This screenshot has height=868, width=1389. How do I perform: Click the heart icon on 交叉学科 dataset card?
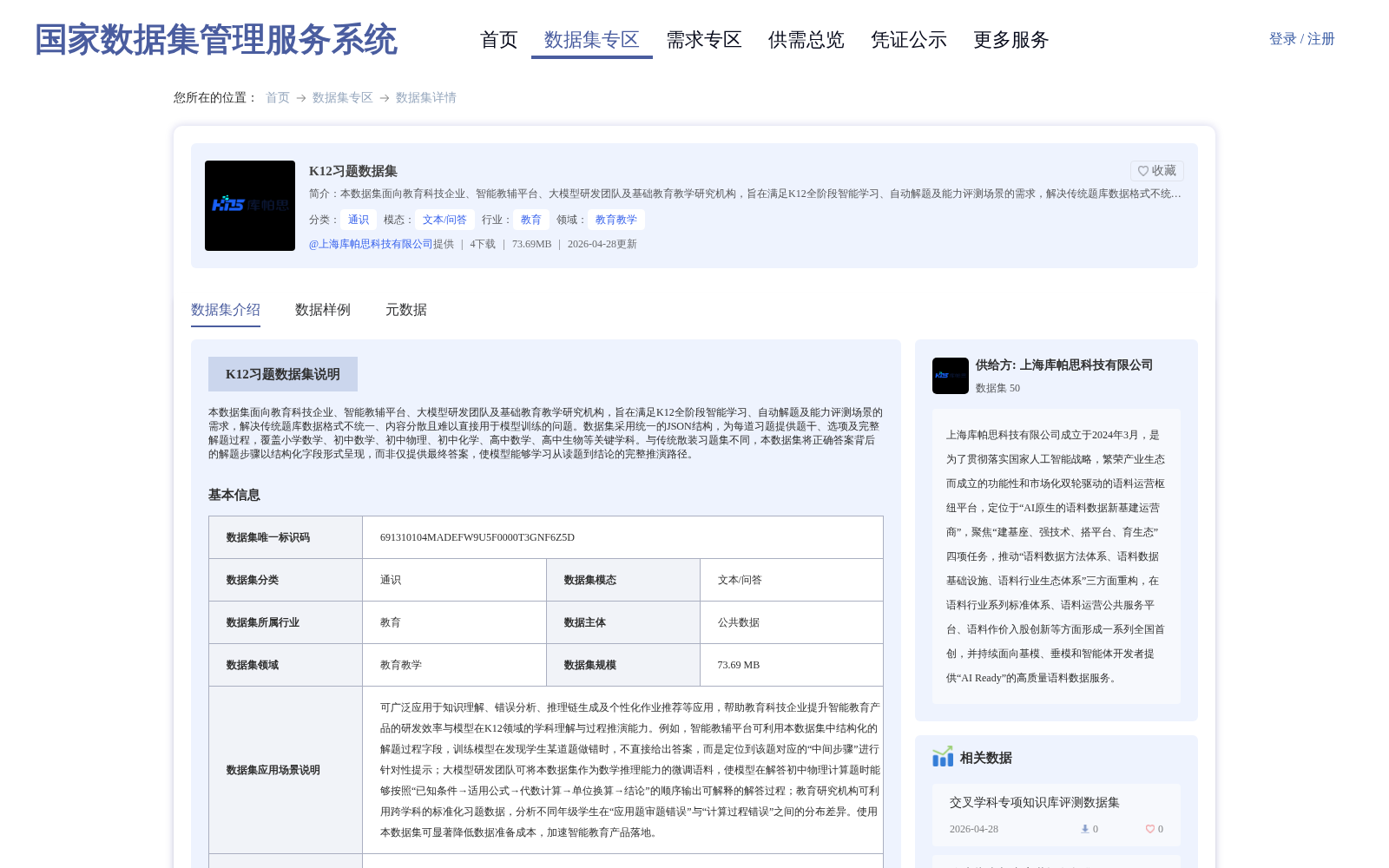coord(1150,829)
